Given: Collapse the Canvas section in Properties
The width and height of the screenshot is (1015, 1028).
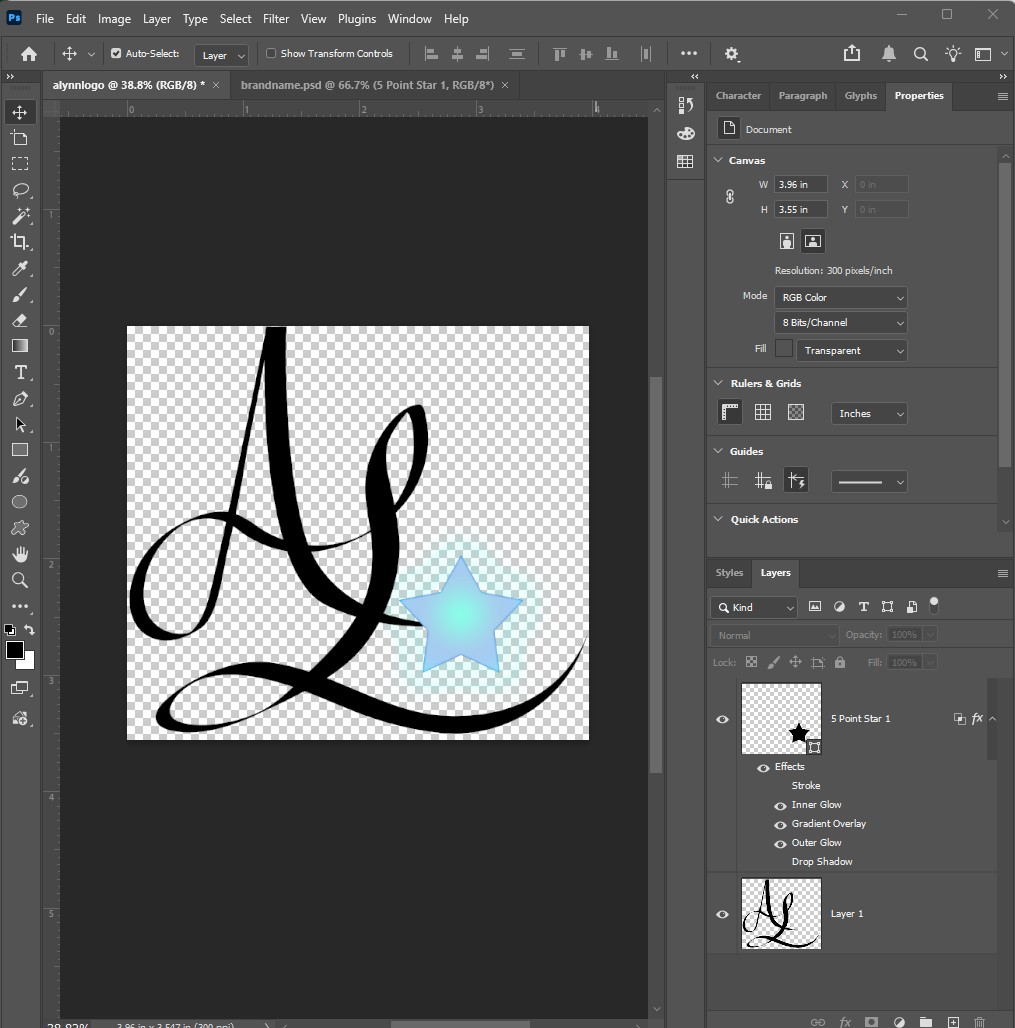Looking at the screenshot, I should tap(718, 160).
